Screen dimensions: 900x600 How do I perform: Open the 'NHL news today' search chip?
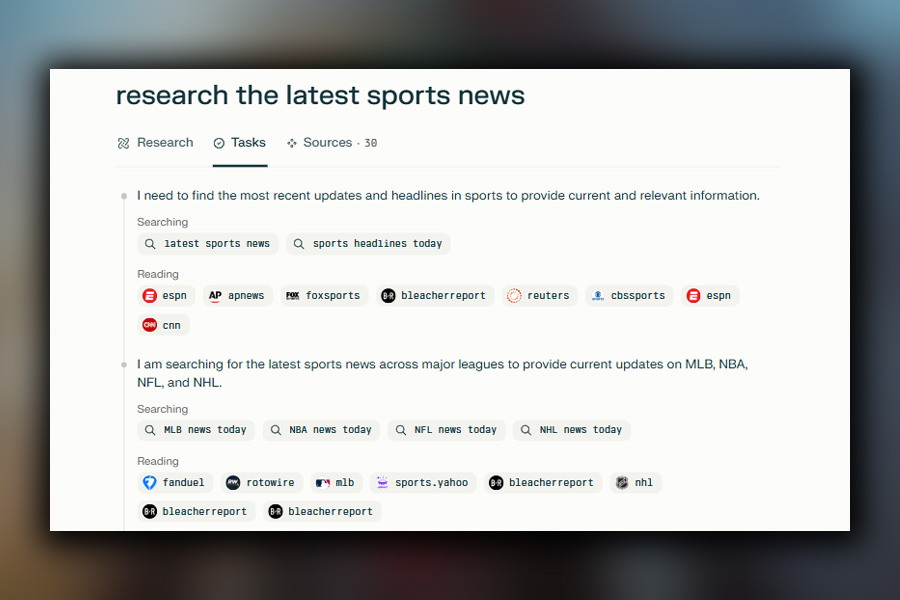(x=572, y=430)
